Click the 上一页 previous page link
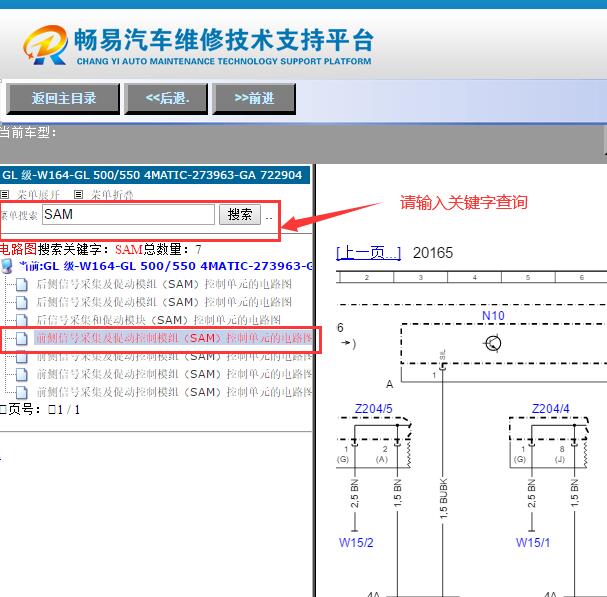 [x=369, y=253]
